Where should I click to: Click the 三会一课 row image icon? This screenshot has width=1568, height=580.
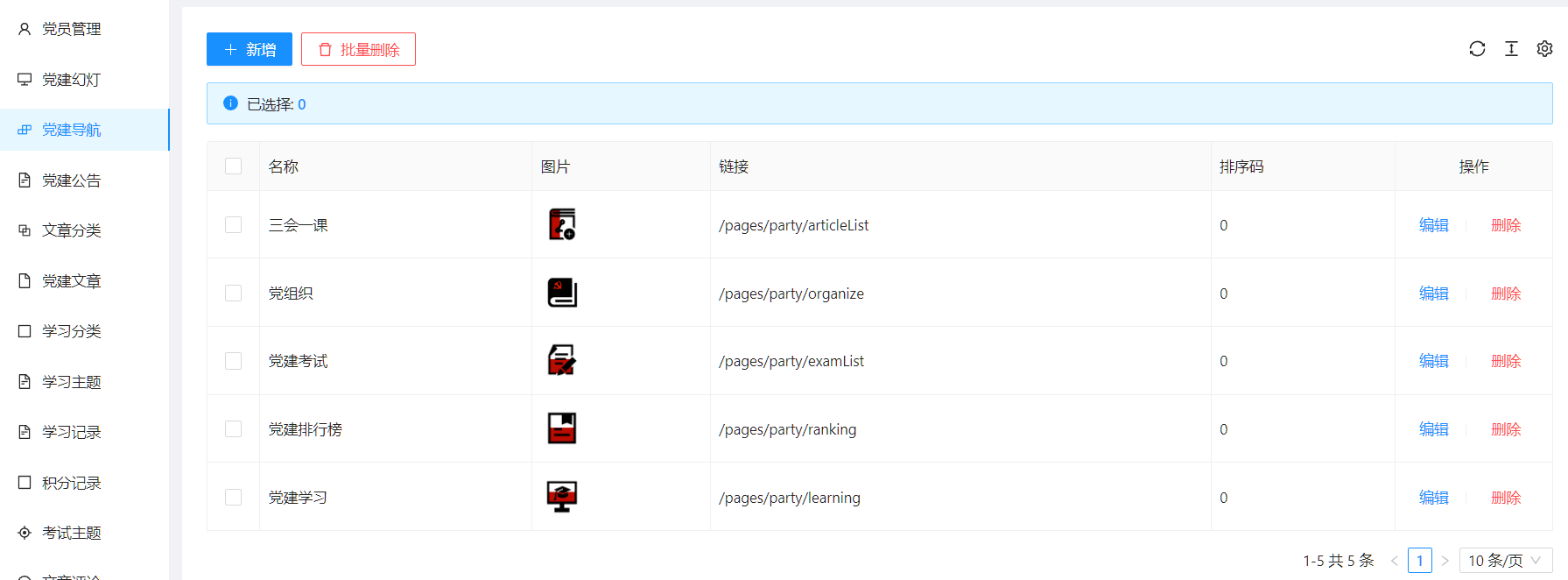coord(562,224)
